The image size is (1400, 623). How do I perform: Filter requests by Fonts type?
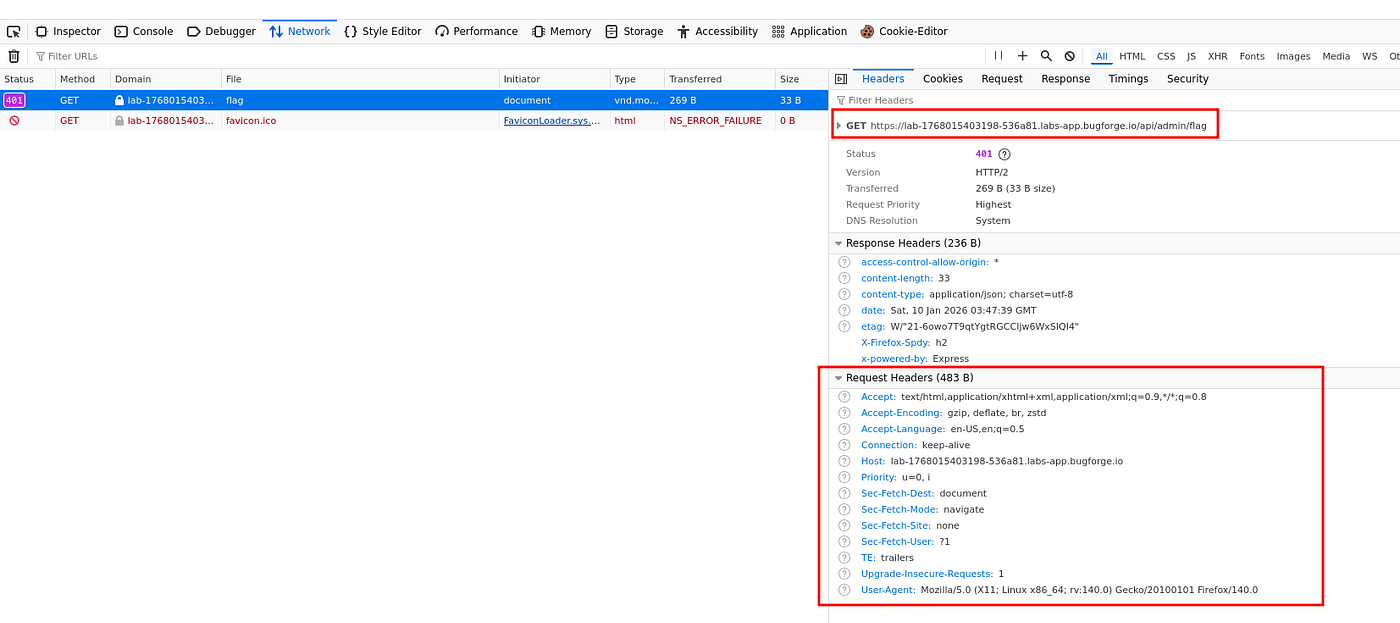pos(1252,56)
